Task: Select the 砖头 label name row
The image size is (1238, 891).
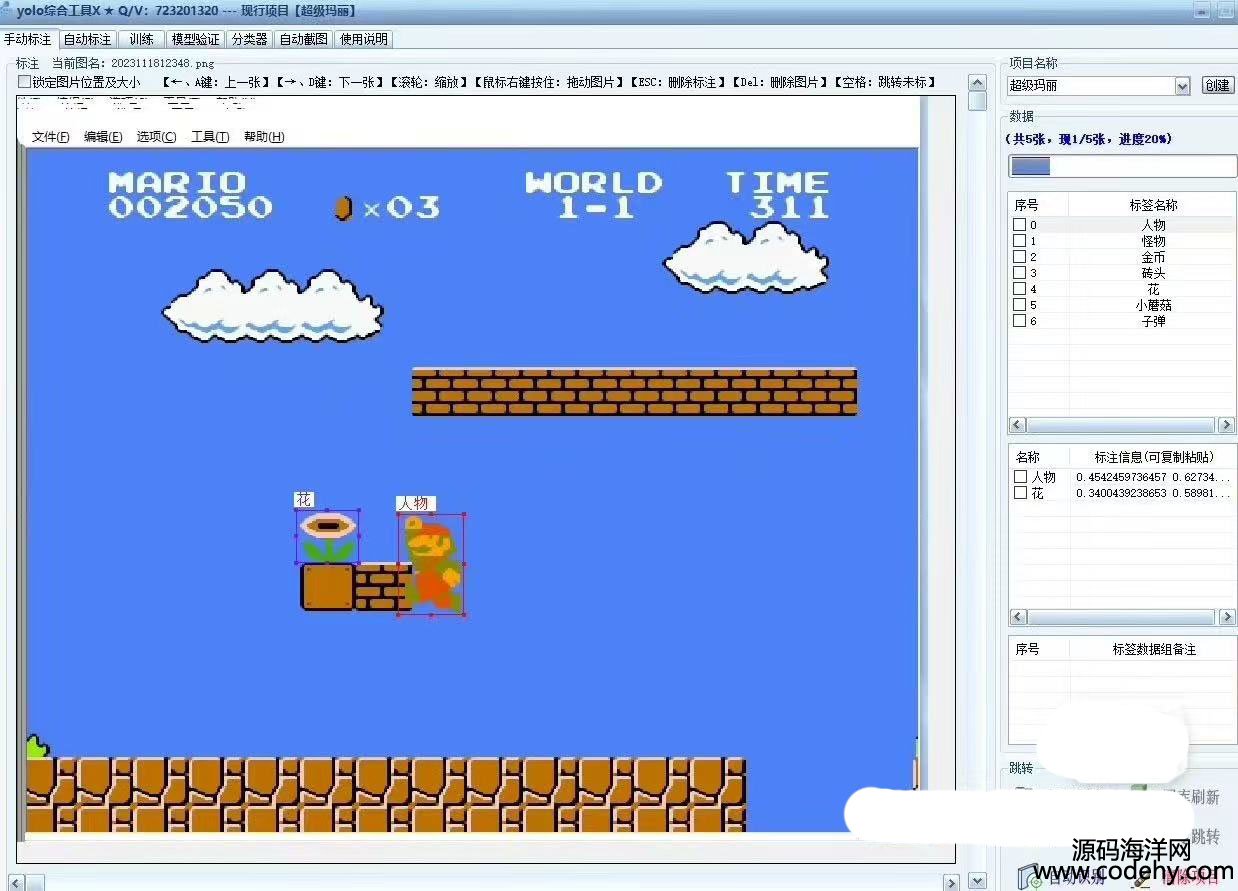Action: 1153,273
